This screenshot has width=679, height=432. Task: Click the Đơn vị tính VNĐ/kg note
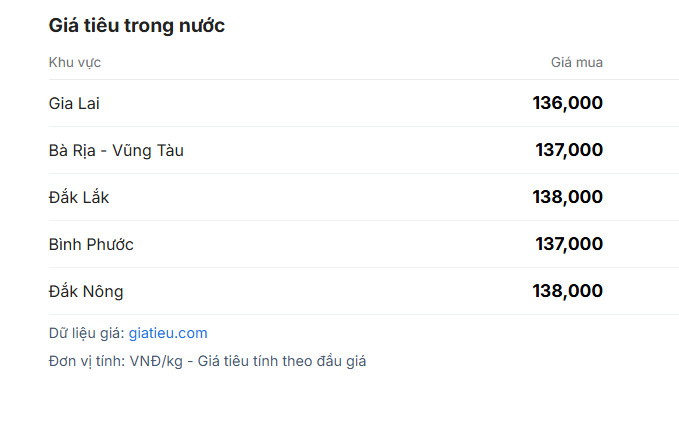click(116, 361)
